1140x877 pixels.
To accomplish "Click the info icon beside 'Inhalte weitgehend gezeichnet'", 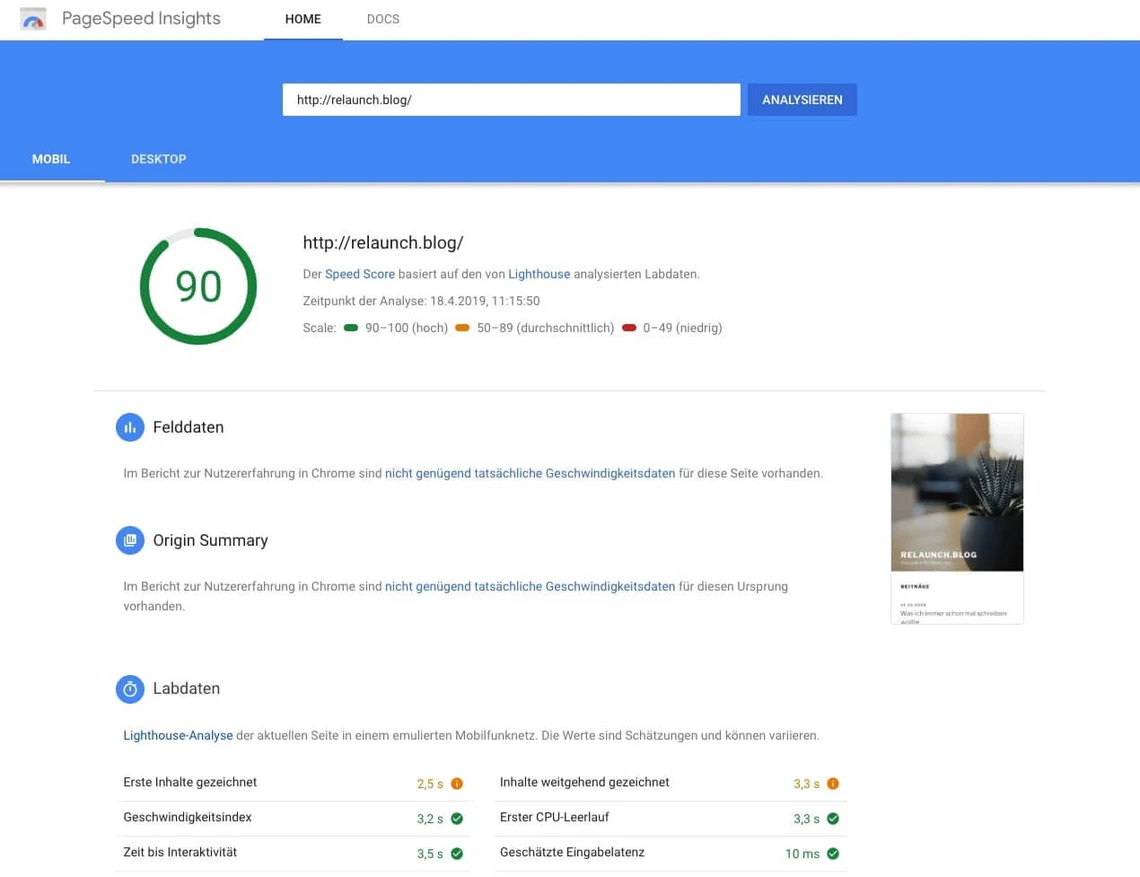I will pos(832,783).
